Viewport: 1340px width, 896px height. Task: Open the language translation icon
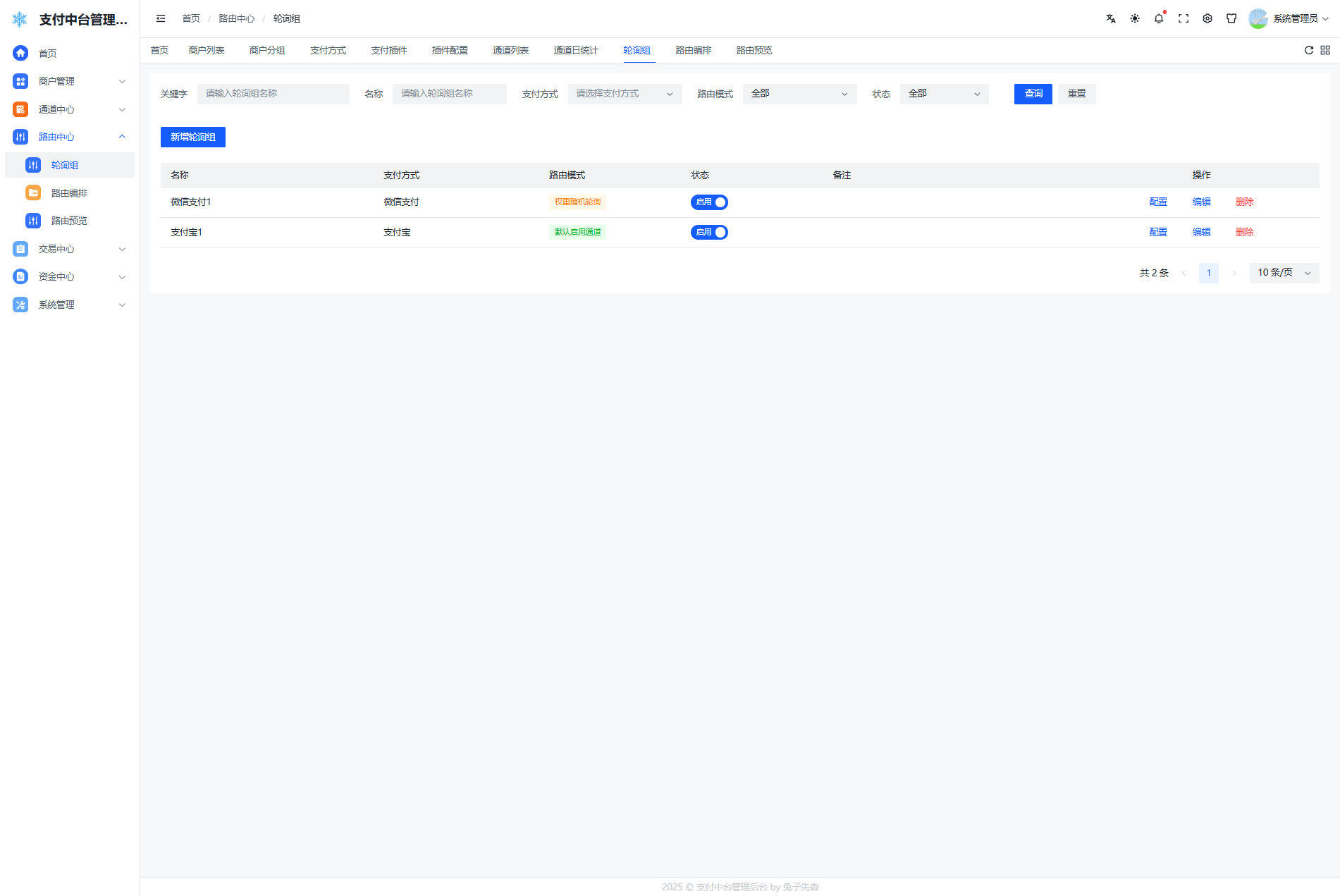pyautogui.click(x=1111, y=19)
